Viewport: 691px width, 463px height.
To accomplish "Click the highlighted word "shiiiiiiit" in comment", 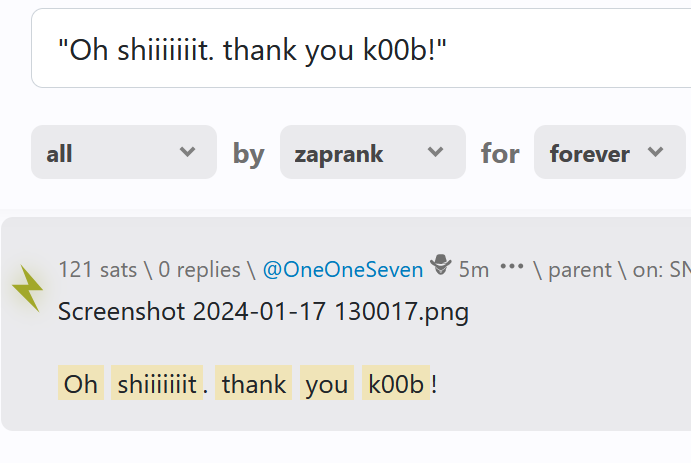I will pos(156,384).
